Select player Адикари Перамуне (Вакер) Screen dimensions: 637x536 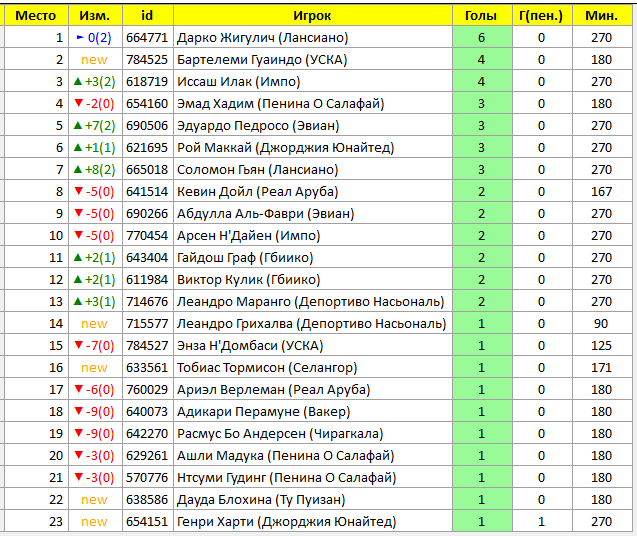264,412
